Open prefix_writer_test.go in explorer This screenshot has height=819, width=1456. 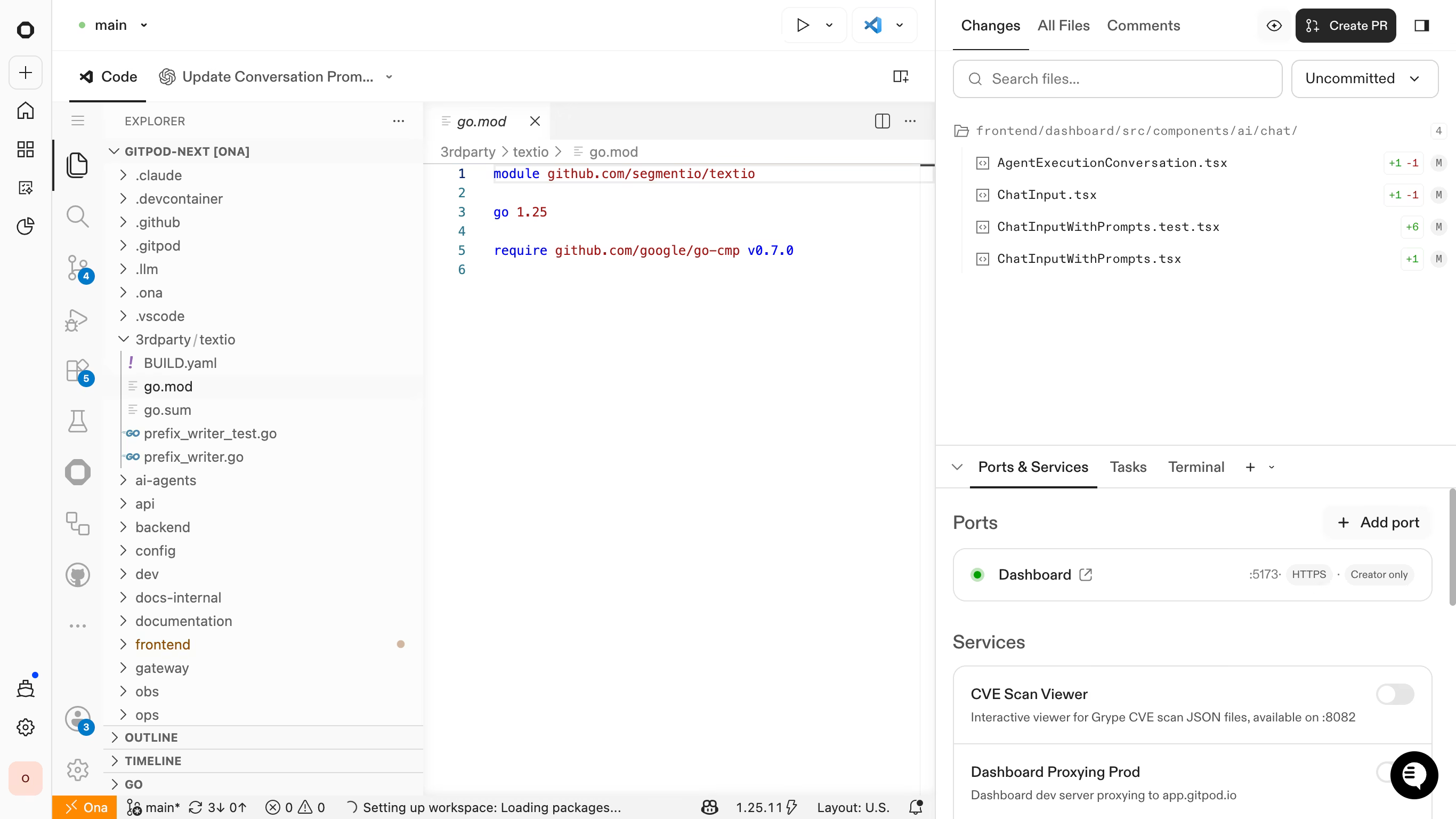pos(209,433)
